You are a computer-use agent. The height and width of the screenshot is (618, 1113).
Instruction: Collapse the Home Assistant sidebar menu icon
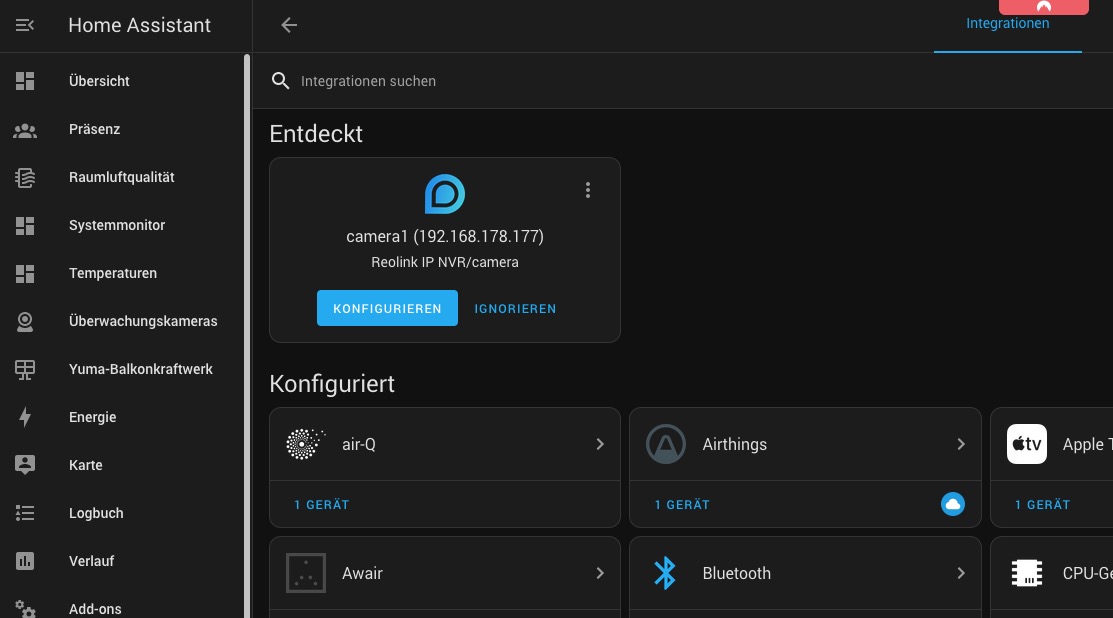(x=25, y=25)
